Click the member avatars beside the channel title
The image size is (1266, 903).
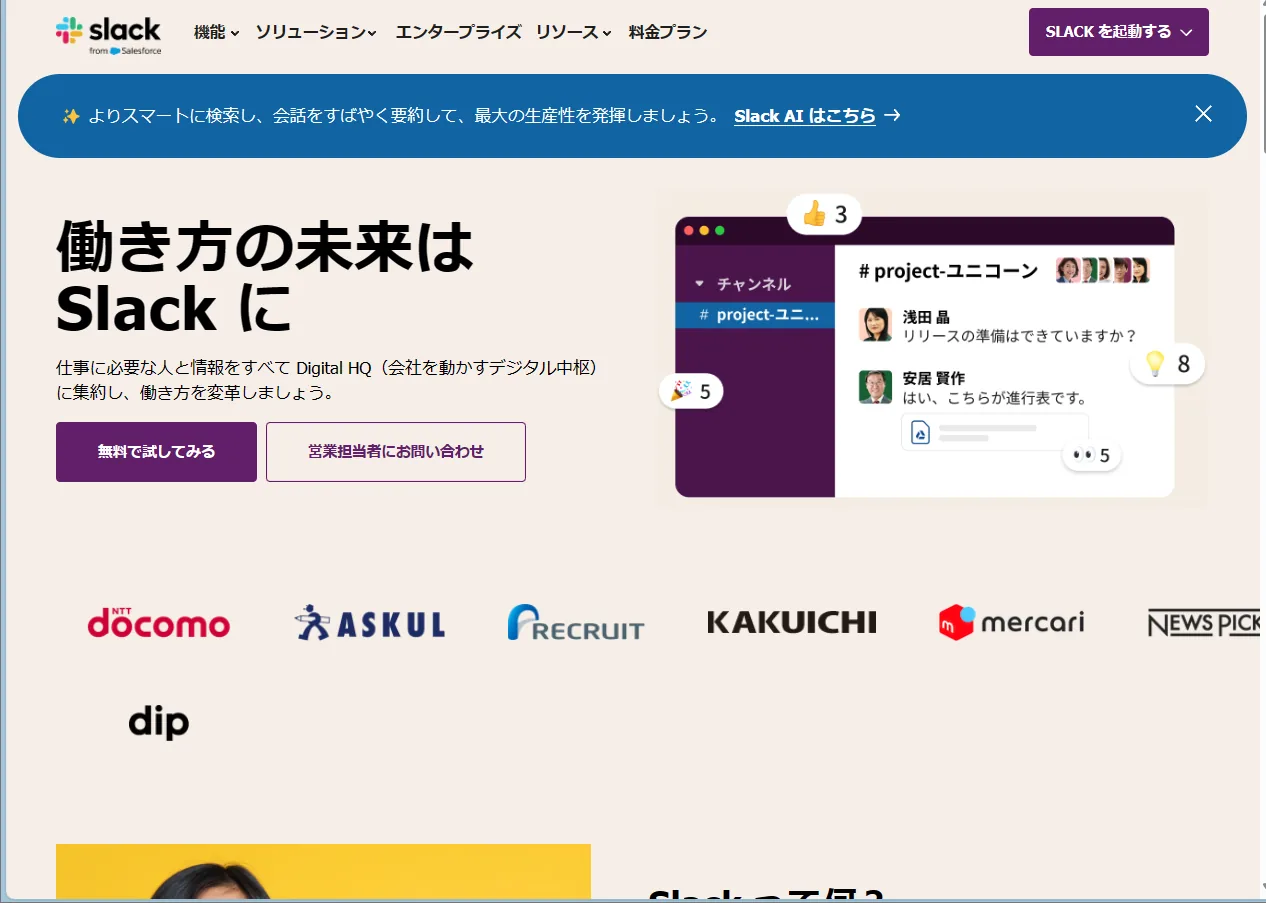click(1103, 270)
